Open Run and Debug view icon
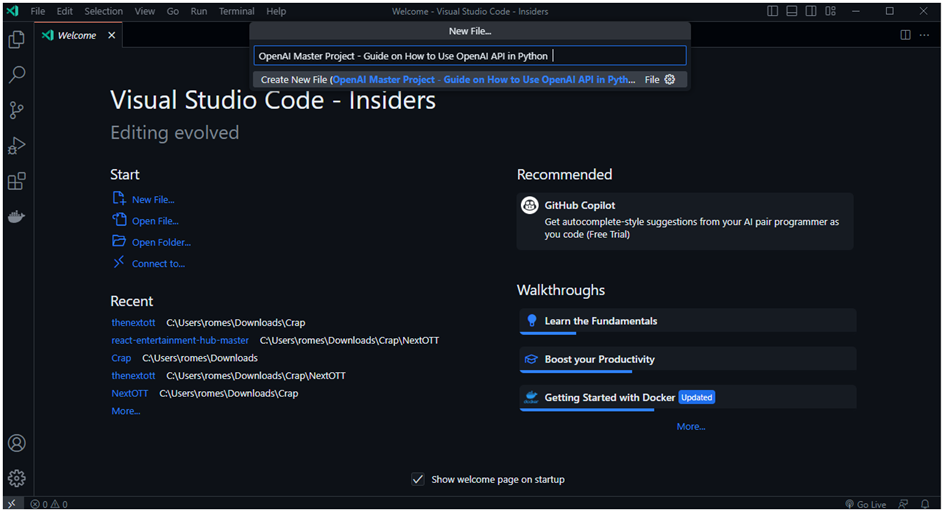The image size is (944, 512). coord(17,146)
